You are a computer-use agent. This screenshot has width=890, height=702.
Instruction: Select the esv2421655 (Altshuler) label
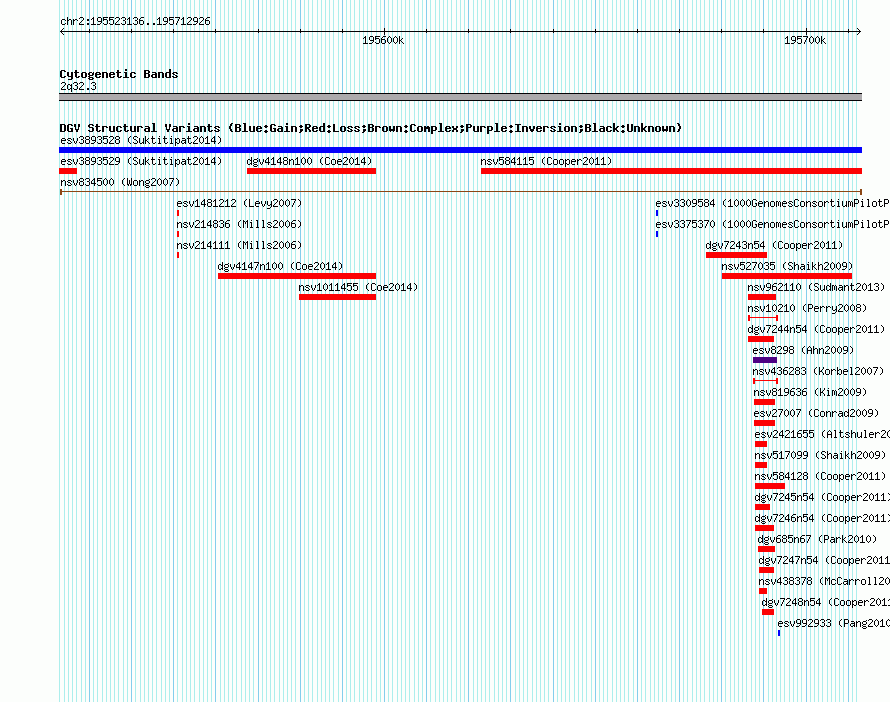[x=822, y=434]
